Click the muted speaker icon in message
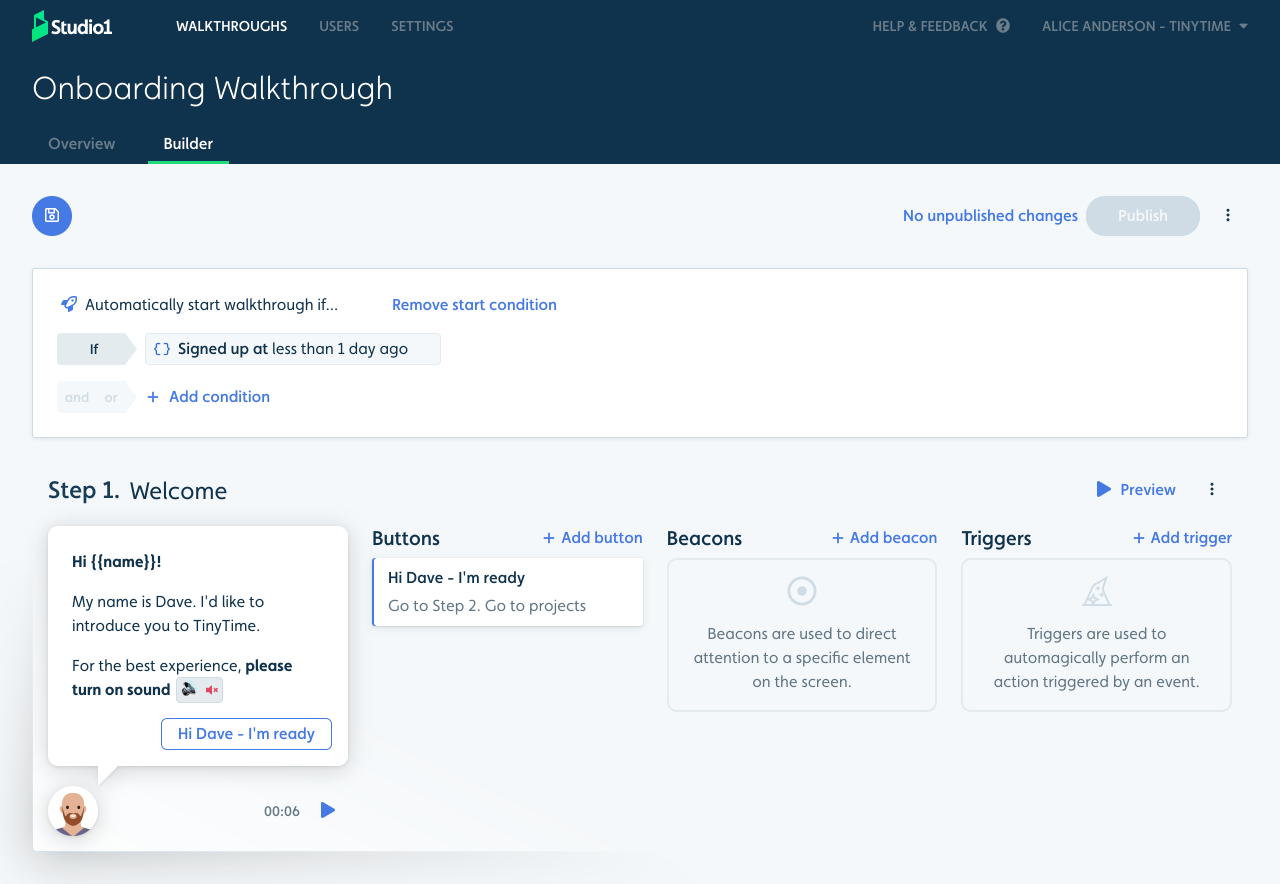 pyautogui.click(x=212, y=690)
